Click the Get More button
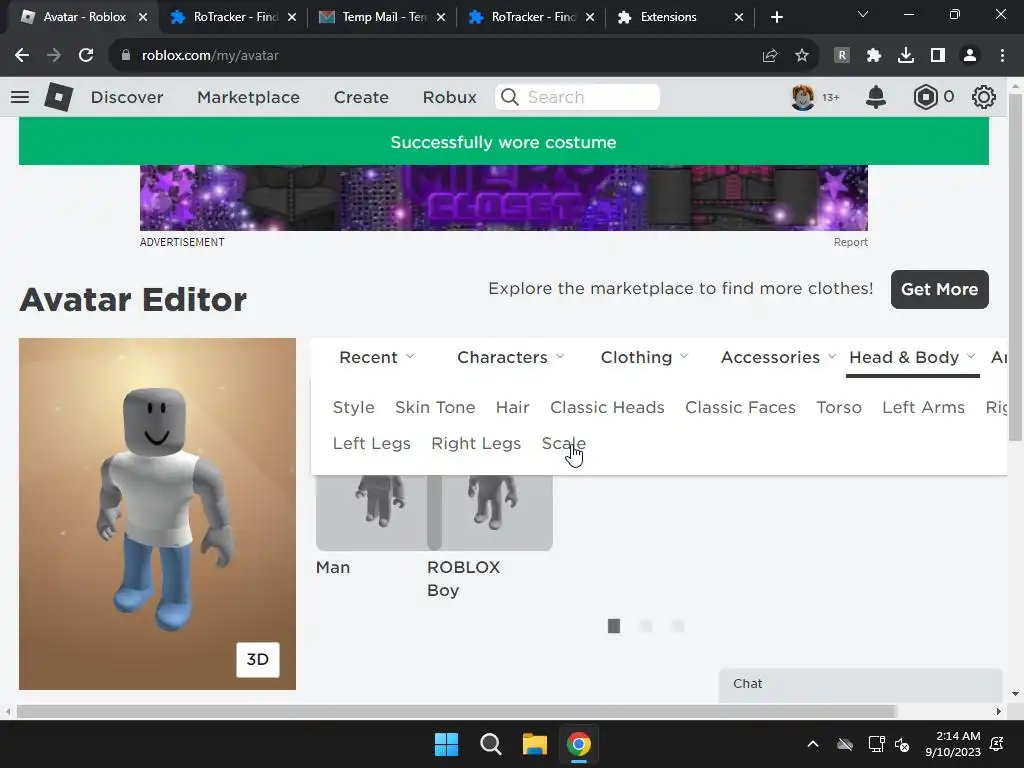This screenshot has width=1024, height=768. click(x=940, y=289)
